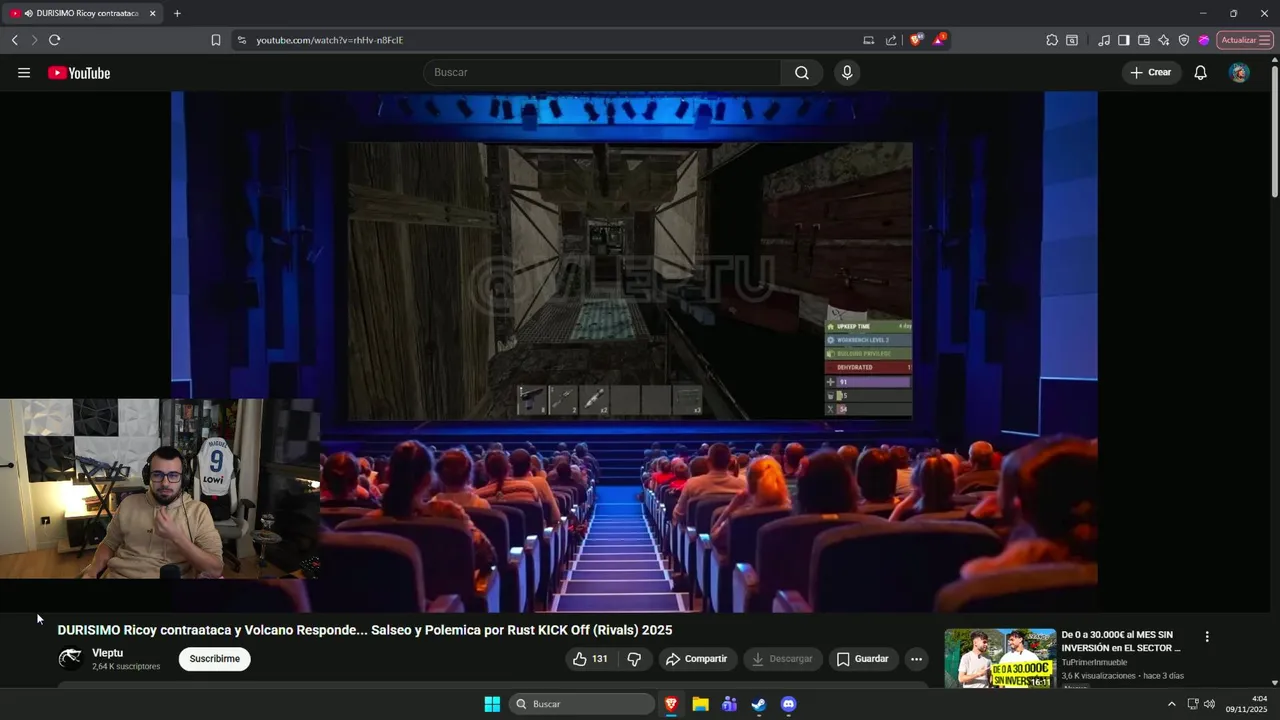Select the youtube.com address bar URL

[x=330, y=40]
